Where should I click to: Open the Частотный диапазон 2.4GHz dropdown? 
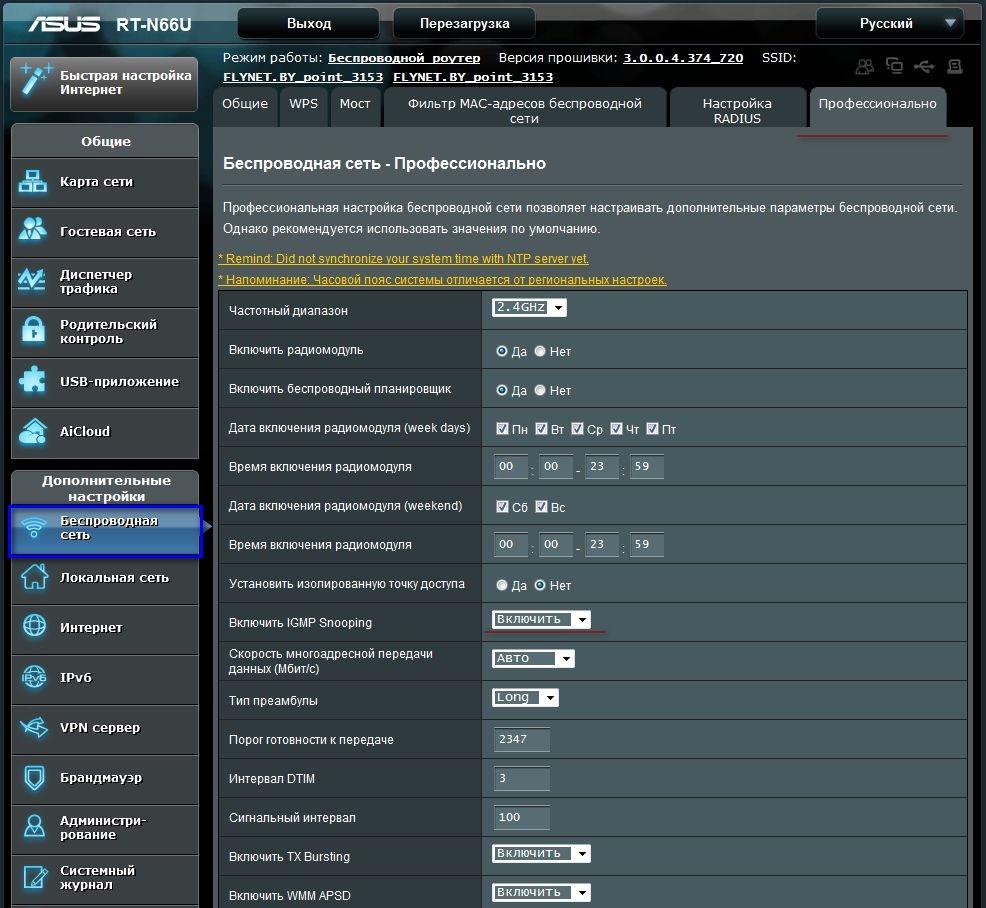coord(529,307)
